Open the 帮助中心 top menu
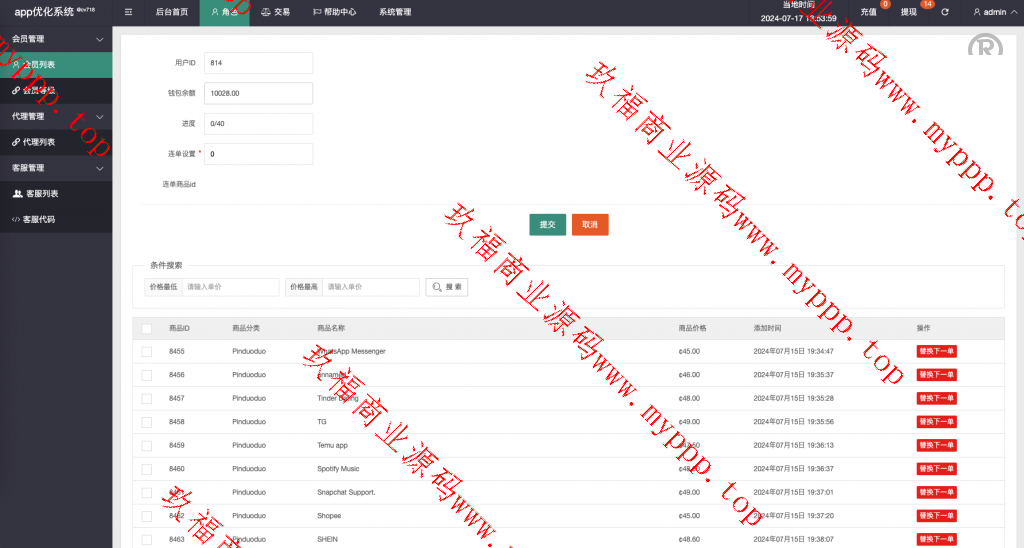Viewport: 1024px width, 548px height. click(x=333, y=12)
